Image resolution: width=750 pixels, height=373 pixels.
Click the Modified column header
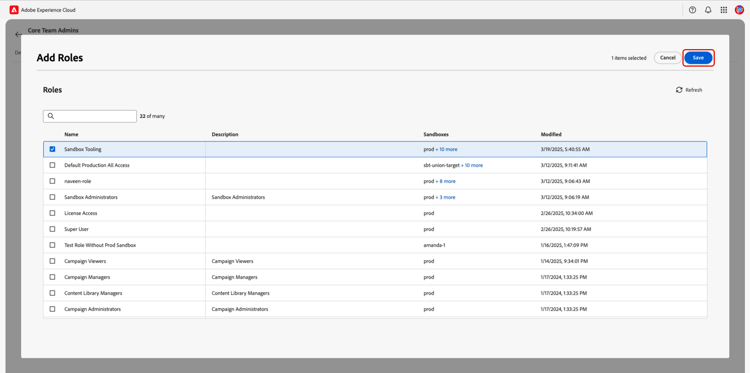point(551,134)
